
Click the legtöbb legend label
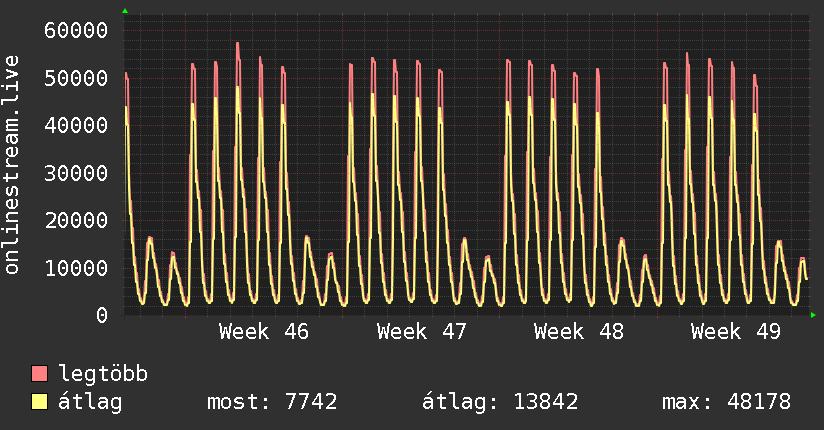103,374
